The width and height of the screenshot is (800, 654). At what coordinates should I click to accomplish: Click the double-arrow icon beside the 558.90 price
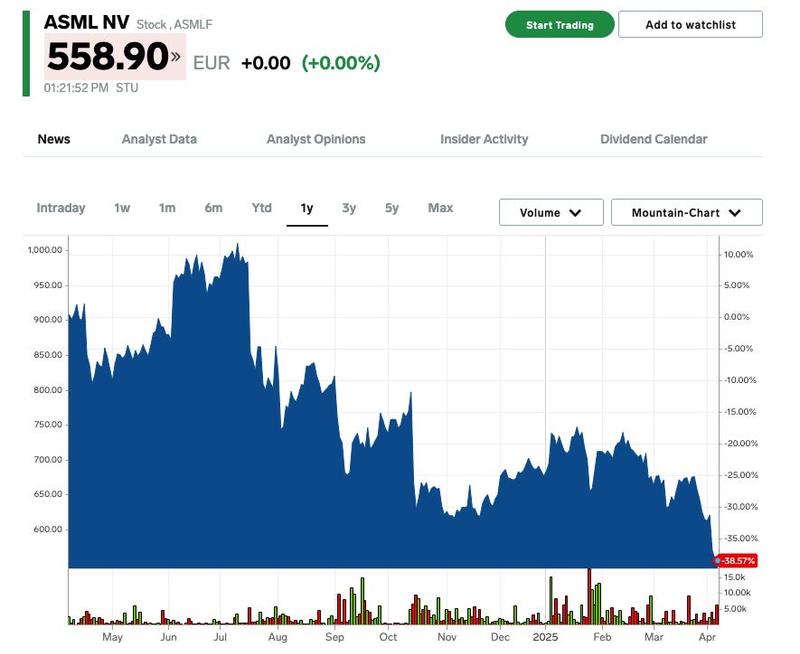pos(177,56)
